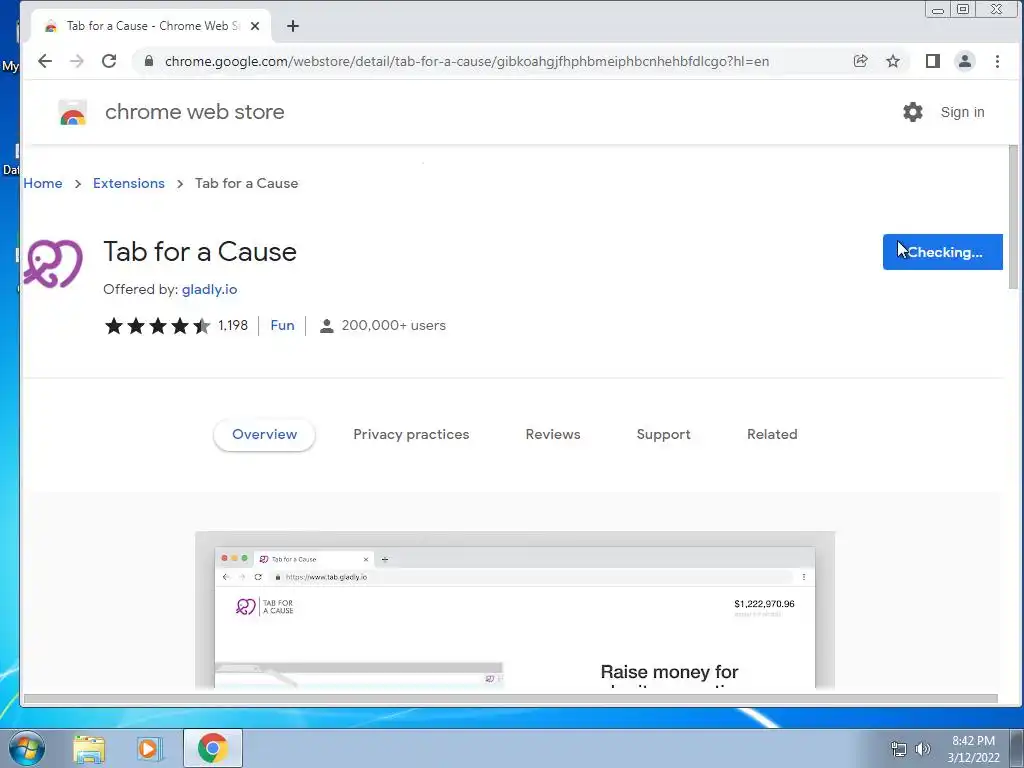This screenshot has height=768, width=1024.
Task: Click the padlock site info icon
Action: (149, 61)
